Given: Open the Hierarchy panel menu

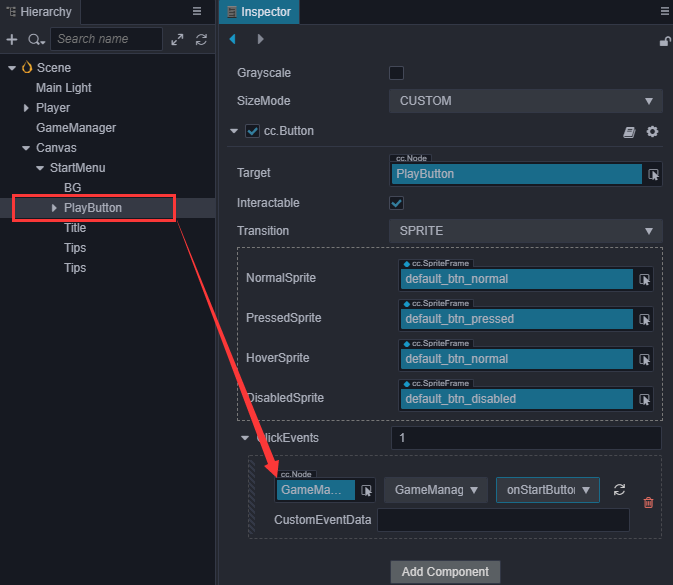Looking at the screenshot, I should [196, 11].
